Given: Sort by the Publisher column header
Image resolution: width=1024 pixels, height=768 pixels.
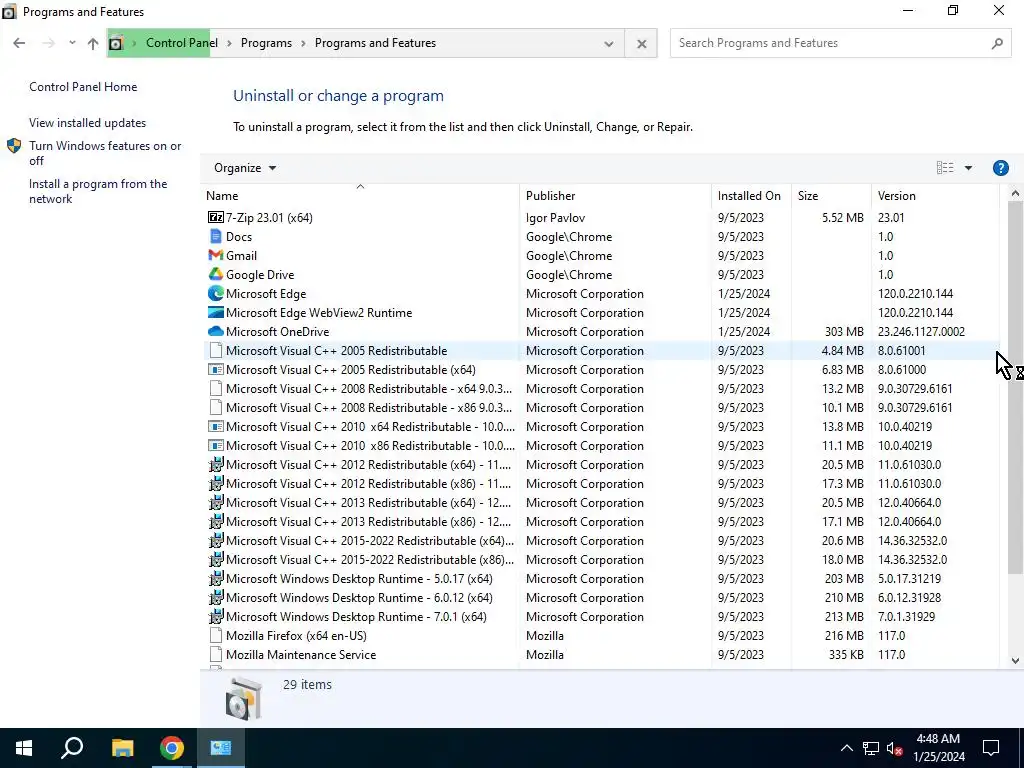Looking at the screenshot, I should [615, 195].
